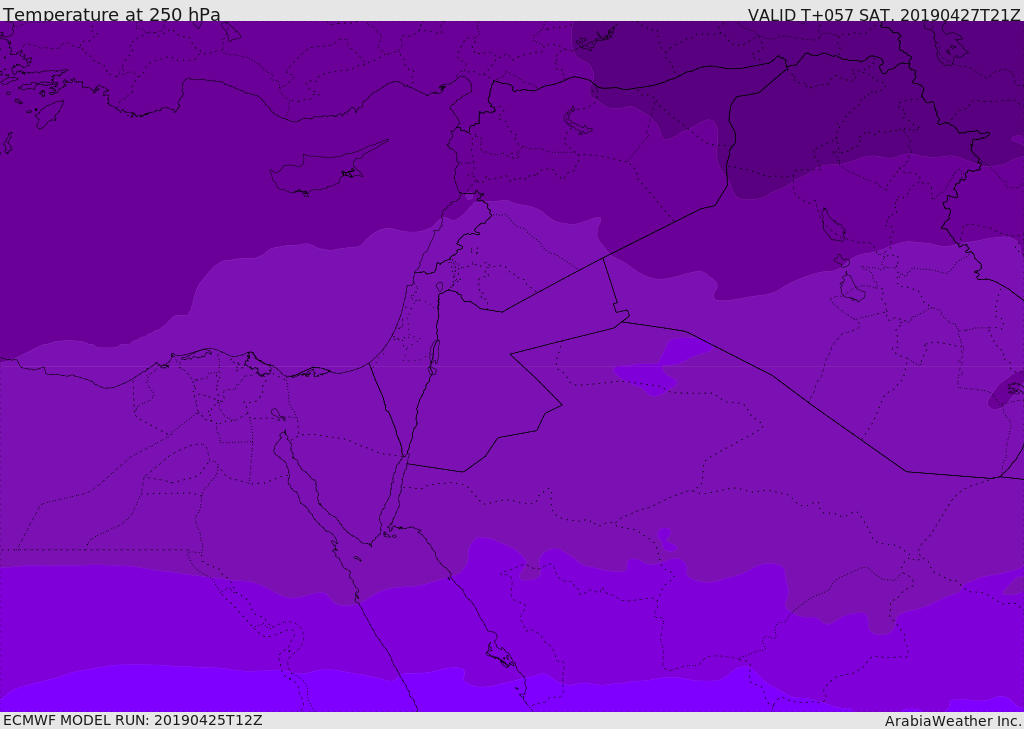Click the 'ECMWF MODEL RUN: 20190425T12Z' text
The width and height of the screenshot is (1024, 729).
pos(133,720)
